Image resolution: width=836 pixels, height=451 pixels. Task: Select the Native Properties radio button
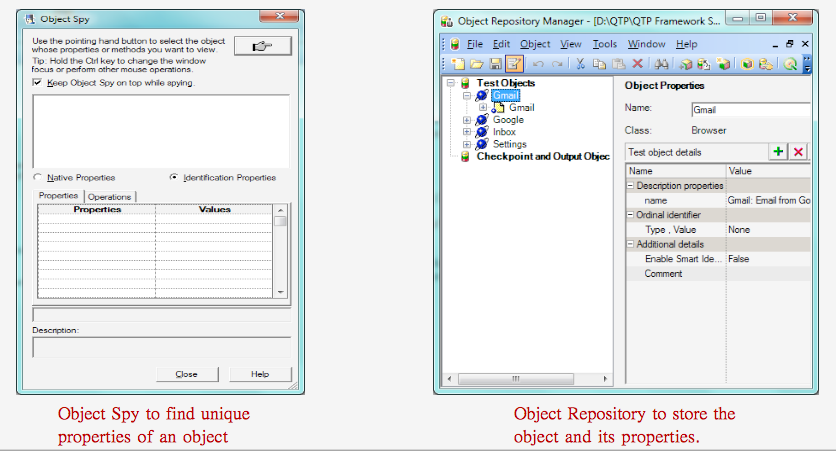pyautogui.click(x=38, y=177)
